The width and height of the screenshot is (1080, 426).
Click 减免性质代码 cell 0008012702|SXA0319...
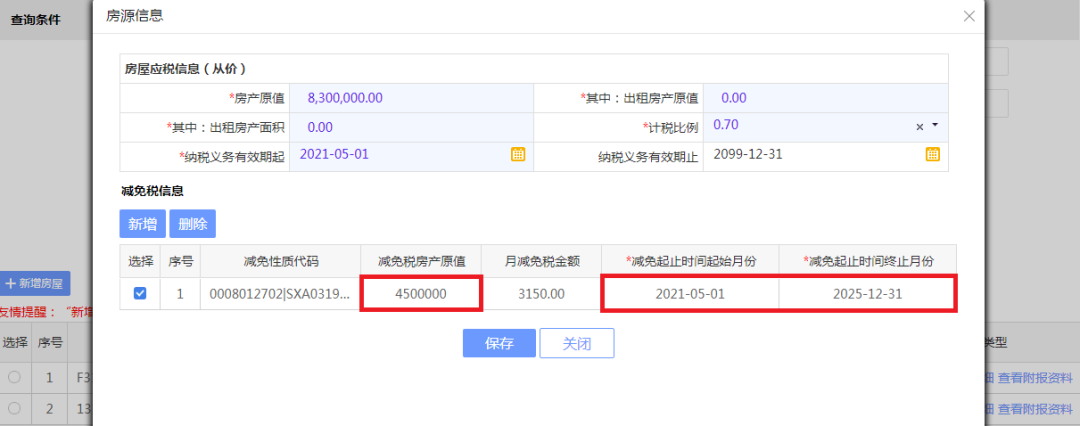point(280,294)
